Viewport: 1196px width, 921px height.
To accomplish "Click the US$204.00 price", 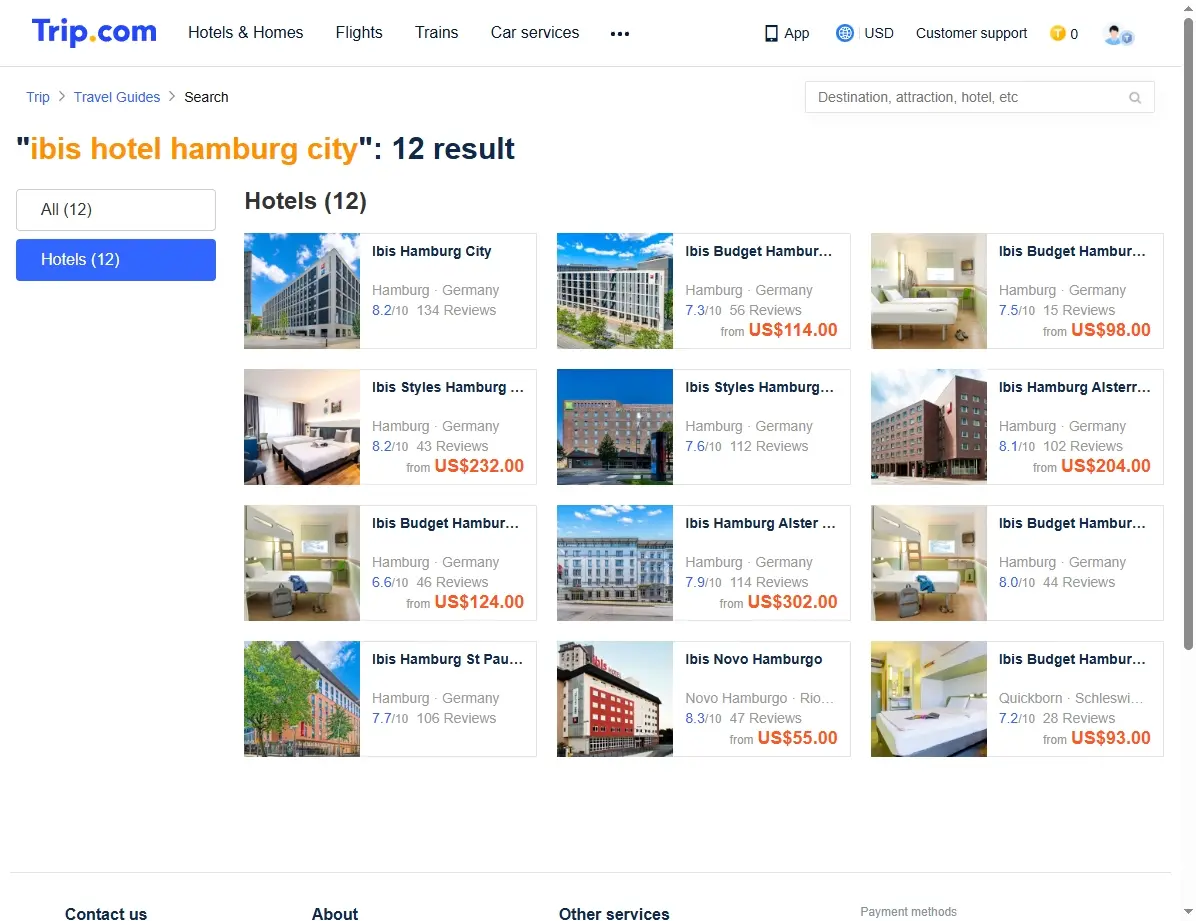I will [1106, 466].
